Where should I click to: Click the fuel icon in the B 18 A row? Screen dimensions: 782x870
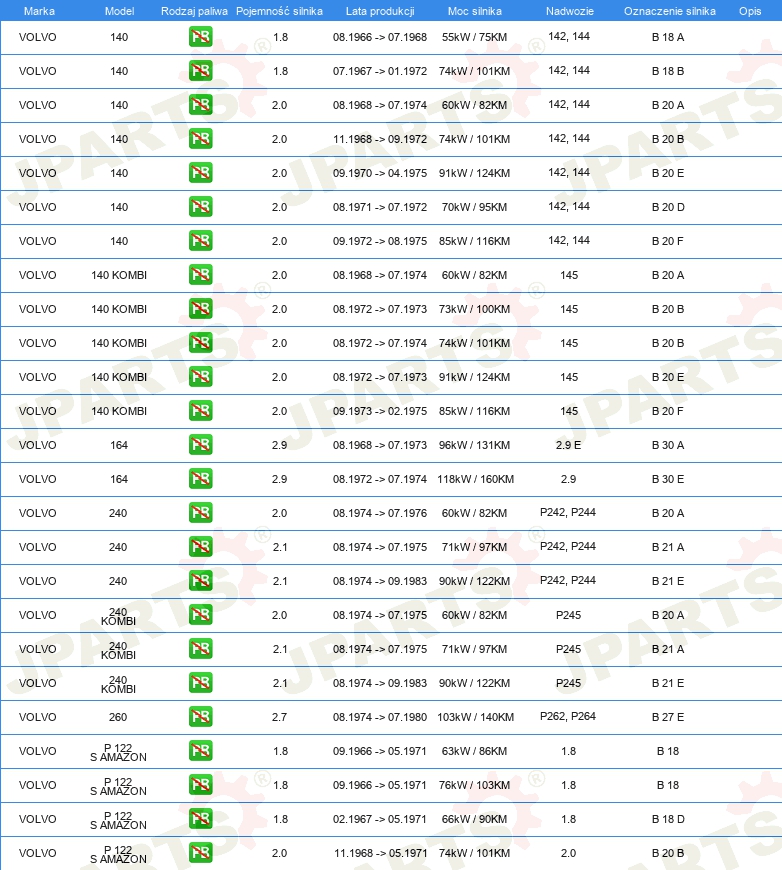tap(200, 37)
